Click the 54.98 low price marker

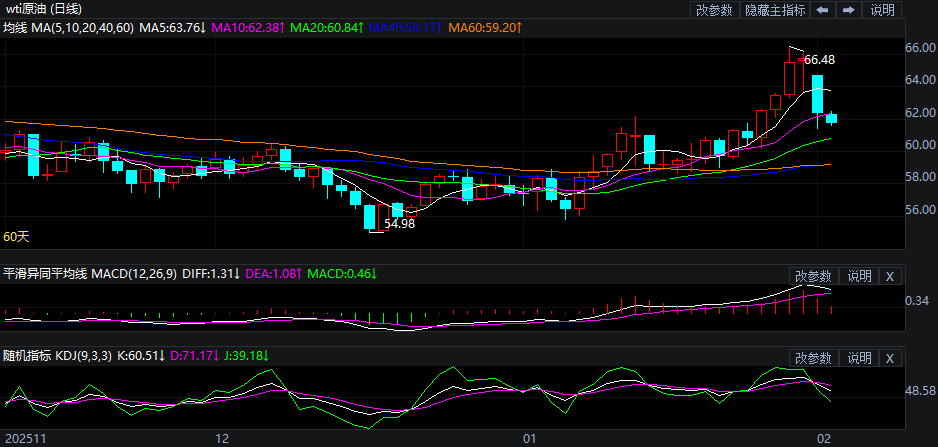point(399,224)
